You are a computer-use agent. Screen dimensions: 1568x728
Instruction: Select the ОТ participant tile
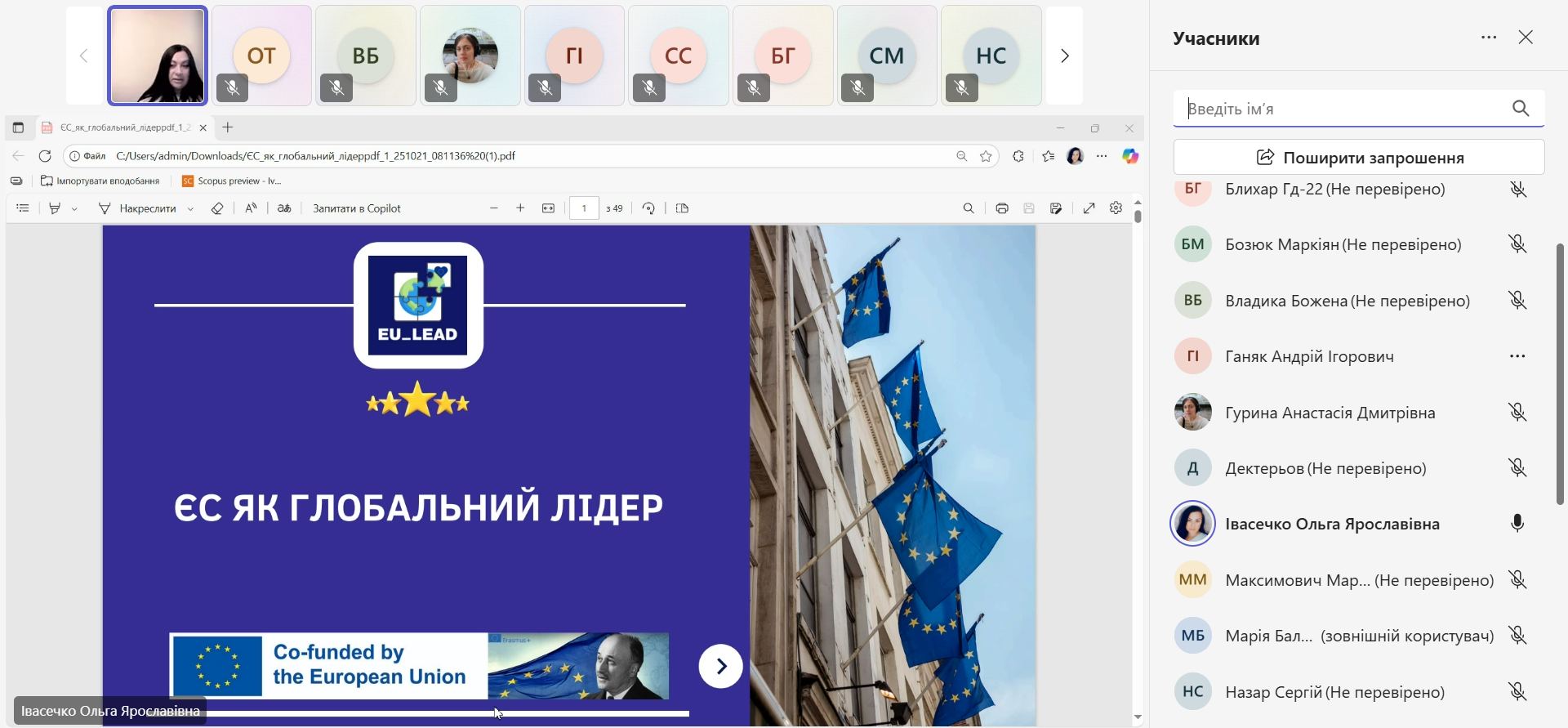point(261,56)
